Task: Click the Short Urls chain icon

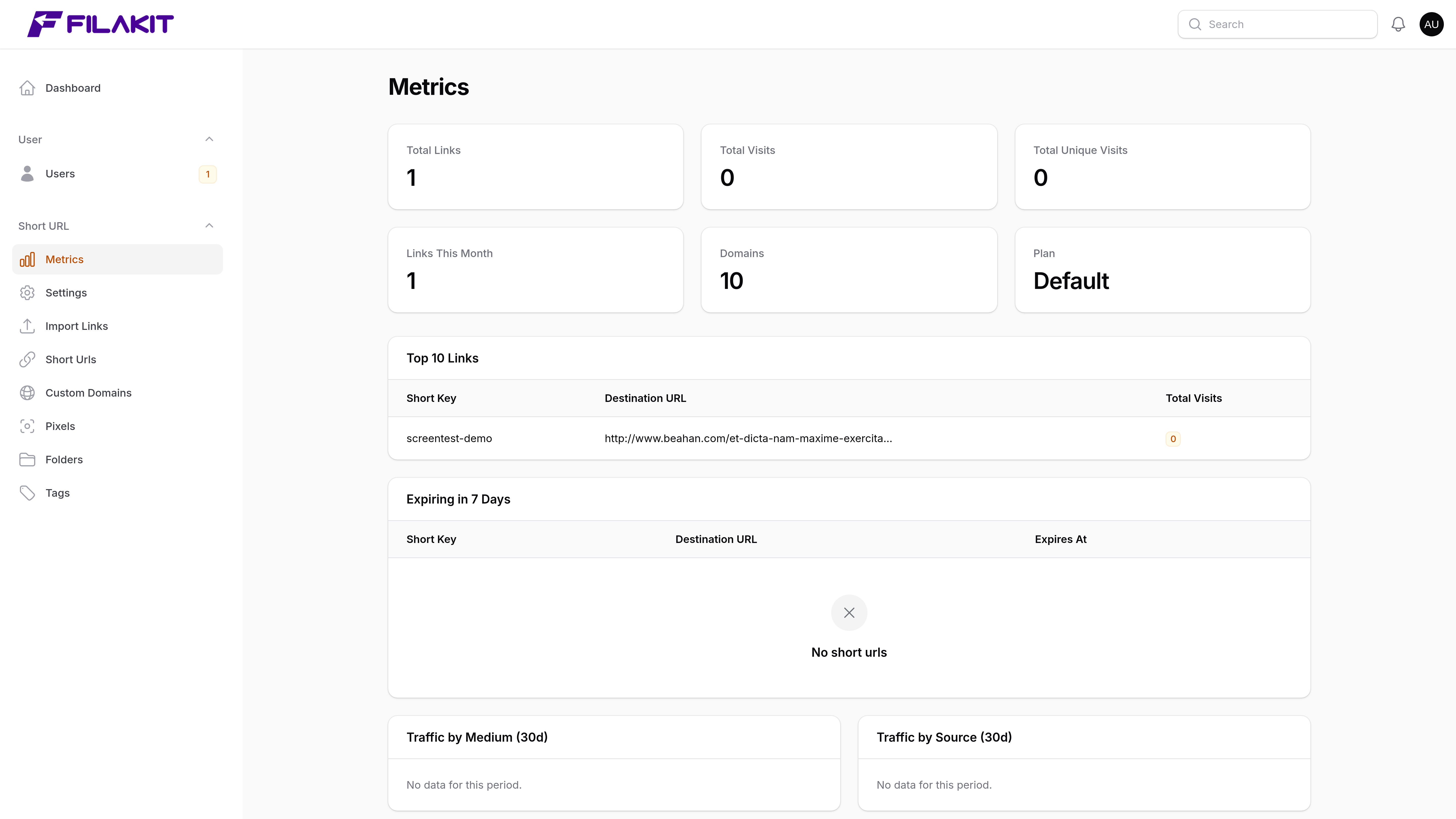Action: point(27,359)
